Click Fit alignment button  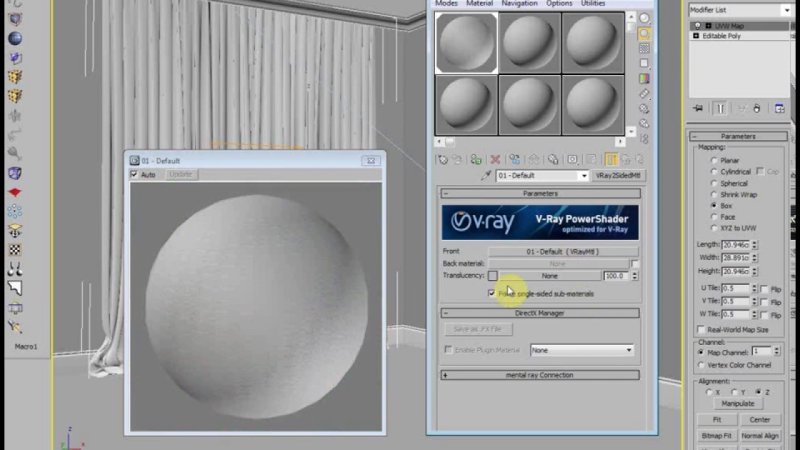(x=717, y=419)
